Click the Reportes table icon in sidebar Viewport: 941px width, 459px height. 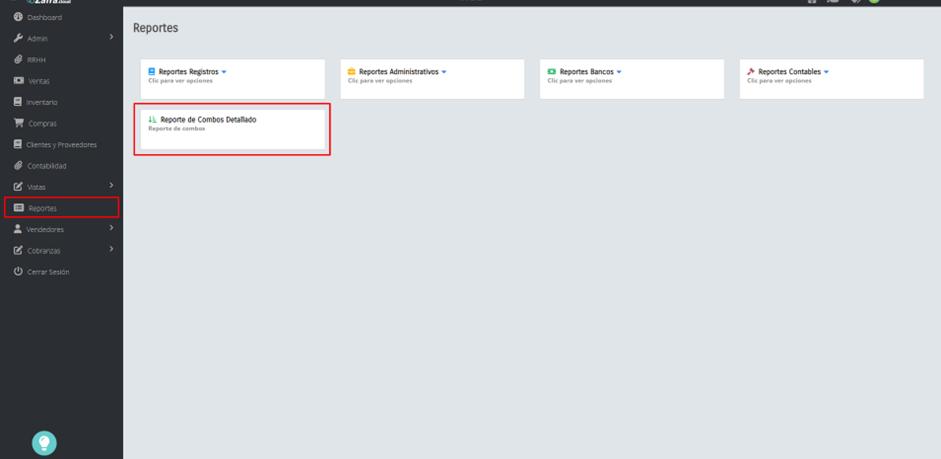(x=19, y=208)
